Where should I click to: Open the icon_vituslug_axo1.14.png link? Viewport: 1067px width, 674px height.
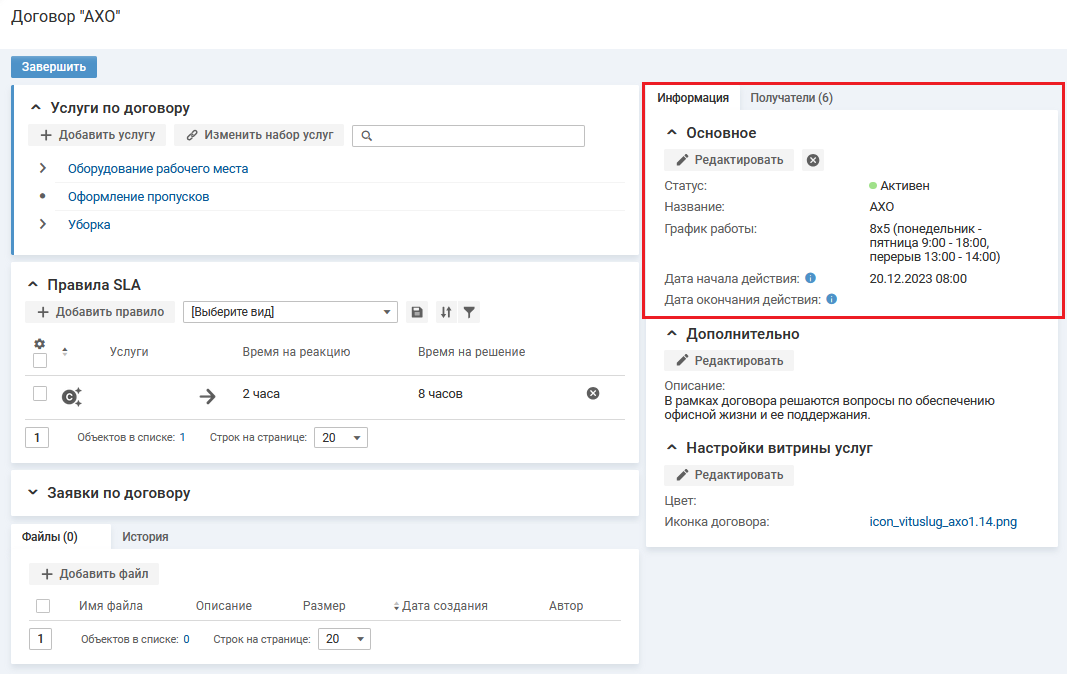point(943,522)
